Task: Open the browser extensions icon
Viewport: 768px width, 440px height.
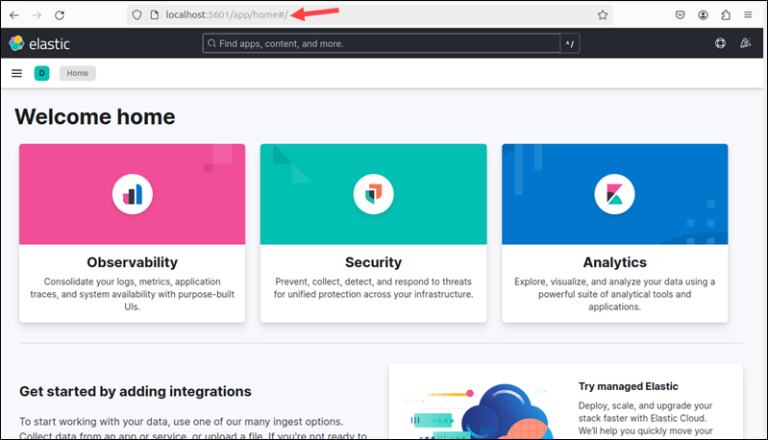Action: pos(725,15)
